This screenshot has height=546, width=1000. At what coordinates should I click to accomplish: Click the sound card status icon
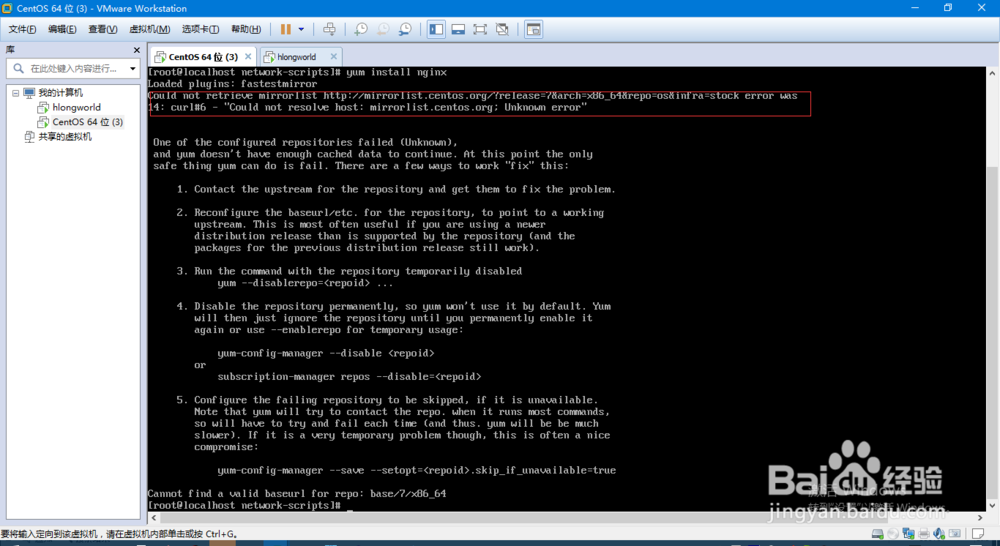point(939,534)
